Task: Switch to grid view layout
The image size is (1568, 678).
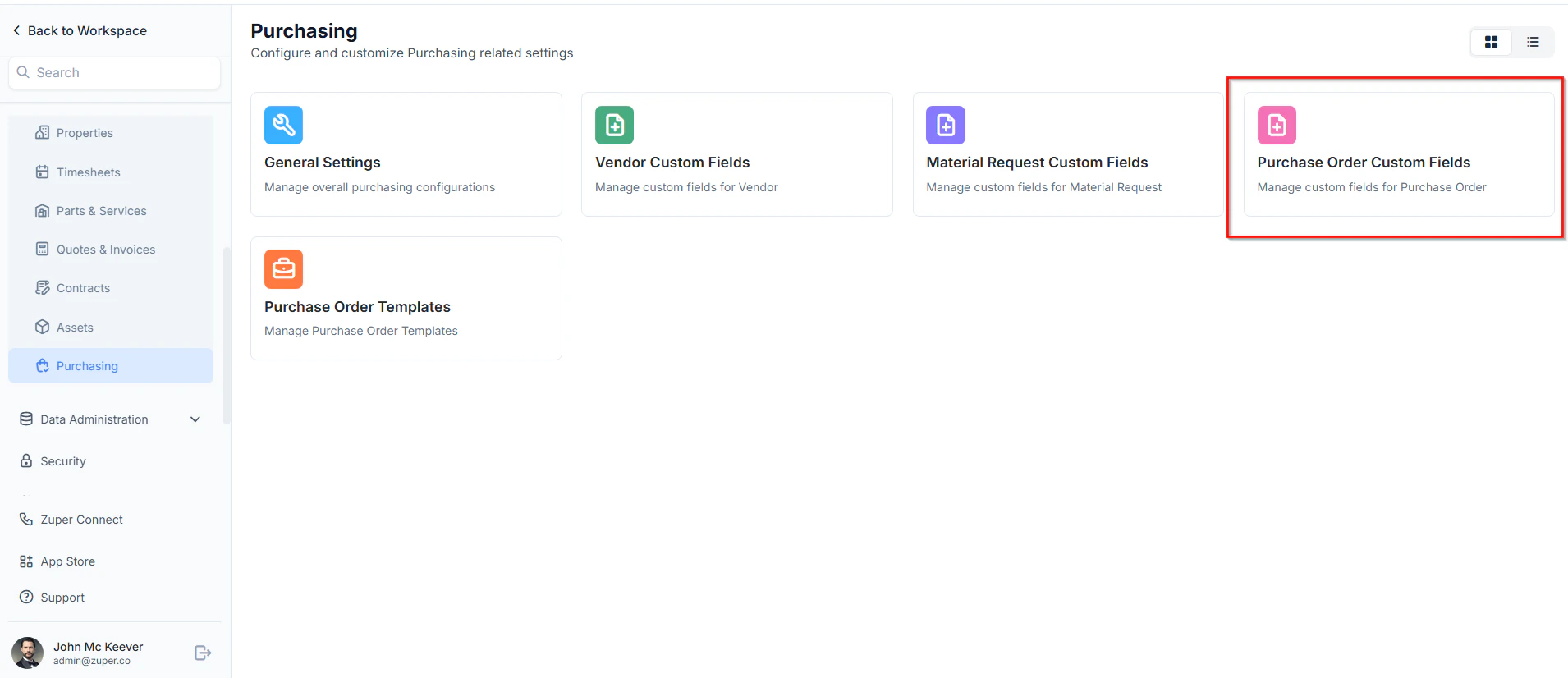Action: click(1491, 42)
